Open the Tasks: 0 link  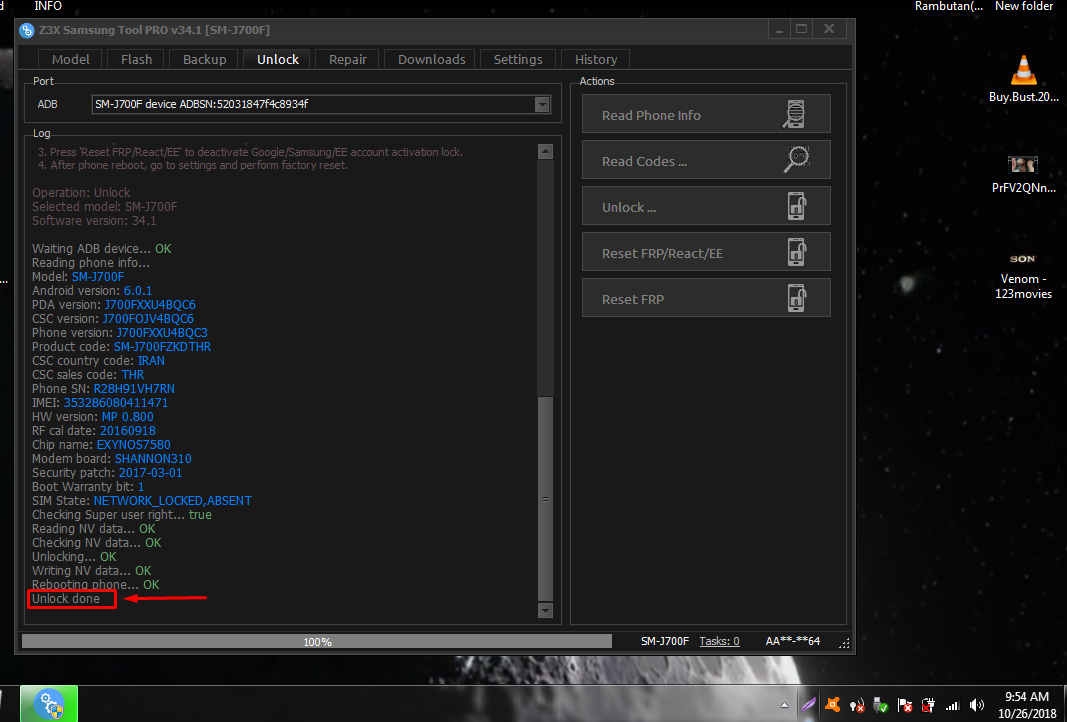point(719,641)
